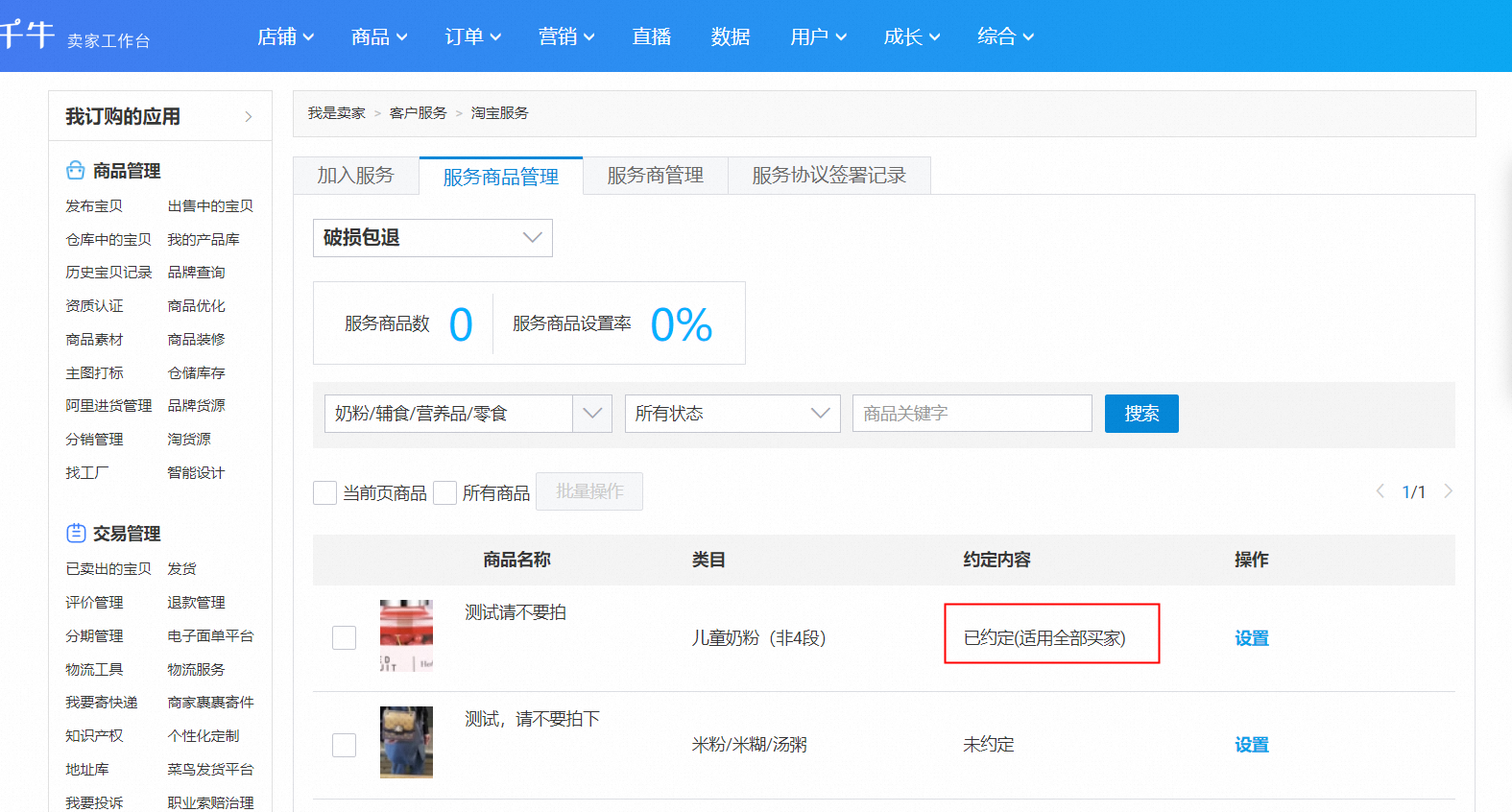The image size is (1512, 812).
Task: Open 资质认证 in sidebar
Action: coord(94,306)
